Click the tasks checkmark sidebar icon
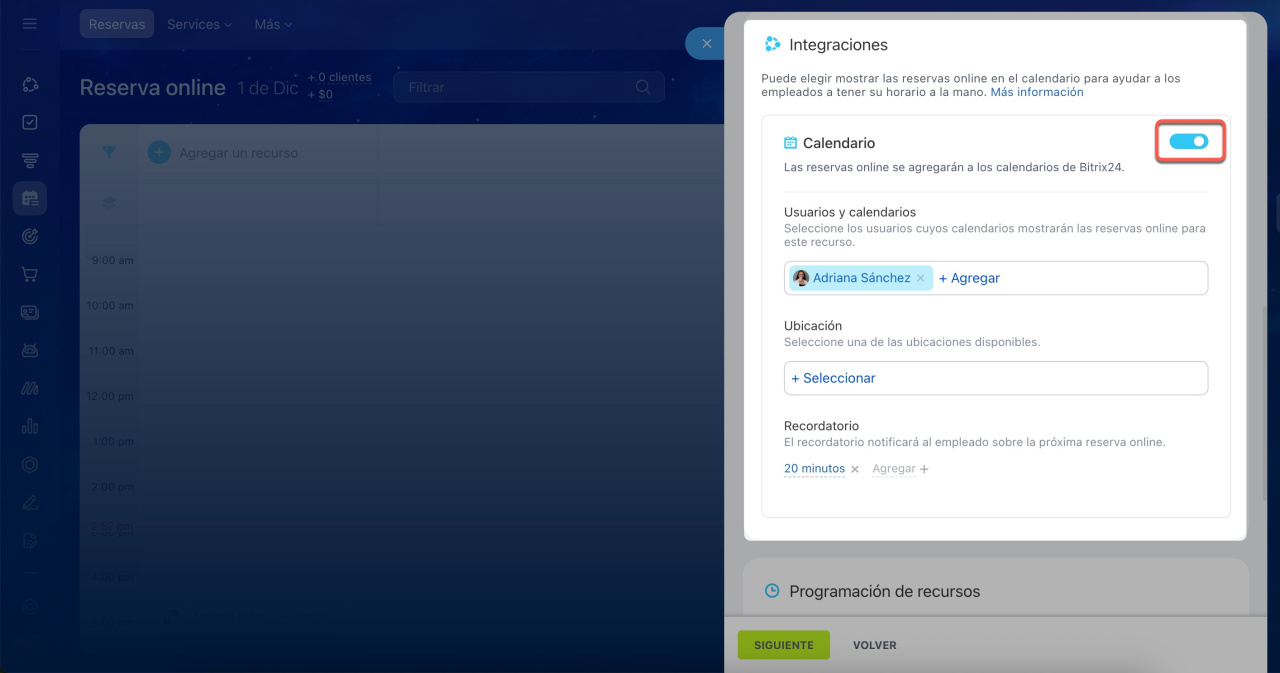This screenshot has height=673, width=1280. (30, 122)
